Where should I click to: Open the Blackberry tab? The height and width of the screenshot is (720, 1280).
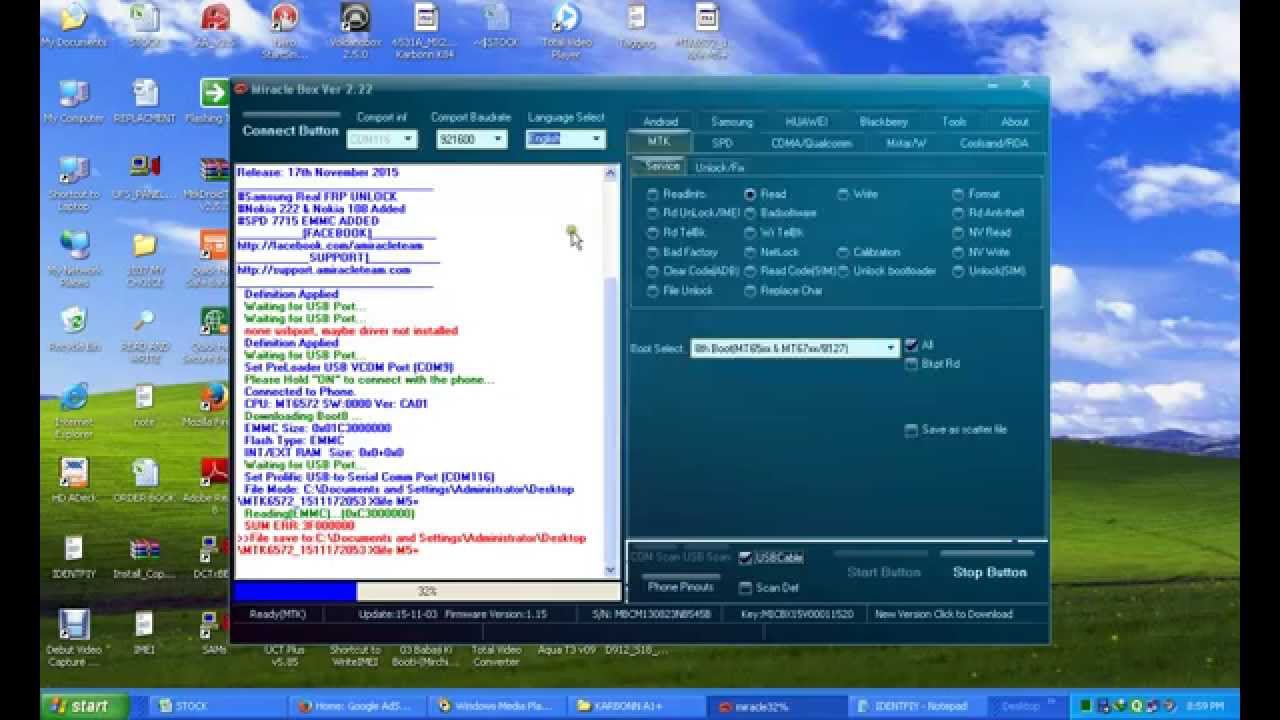tap(883, 122)
